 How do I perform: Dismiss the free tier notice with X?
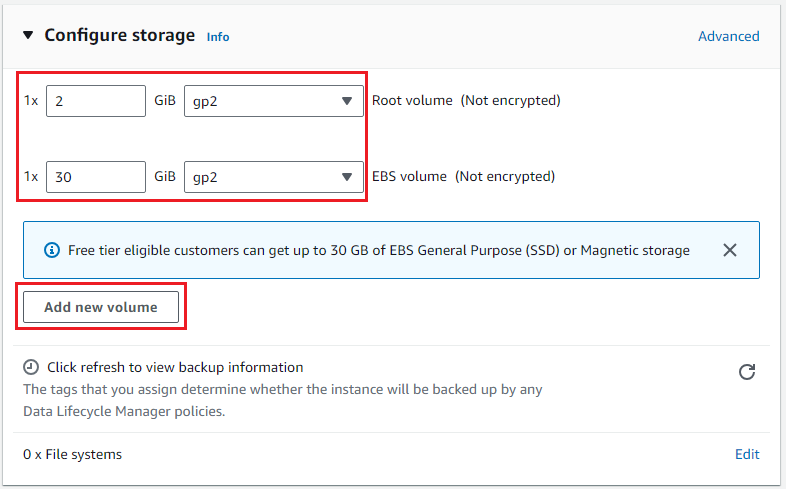[730, 250]
